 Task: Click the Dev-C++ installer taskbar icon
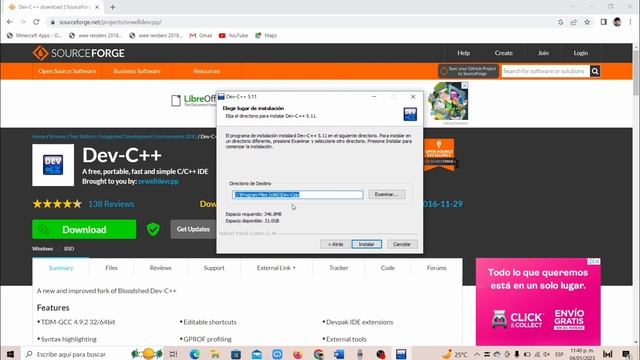tap(401, 354)
